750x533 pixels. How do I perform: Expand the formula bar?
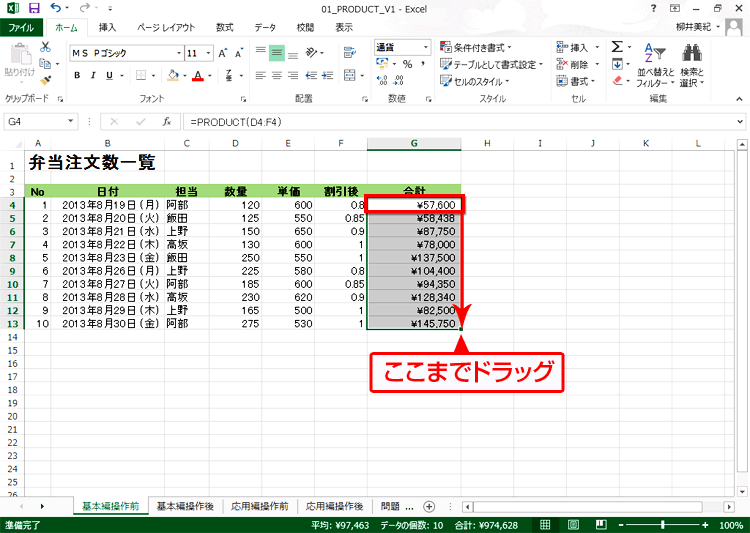(x=740, y=122)
